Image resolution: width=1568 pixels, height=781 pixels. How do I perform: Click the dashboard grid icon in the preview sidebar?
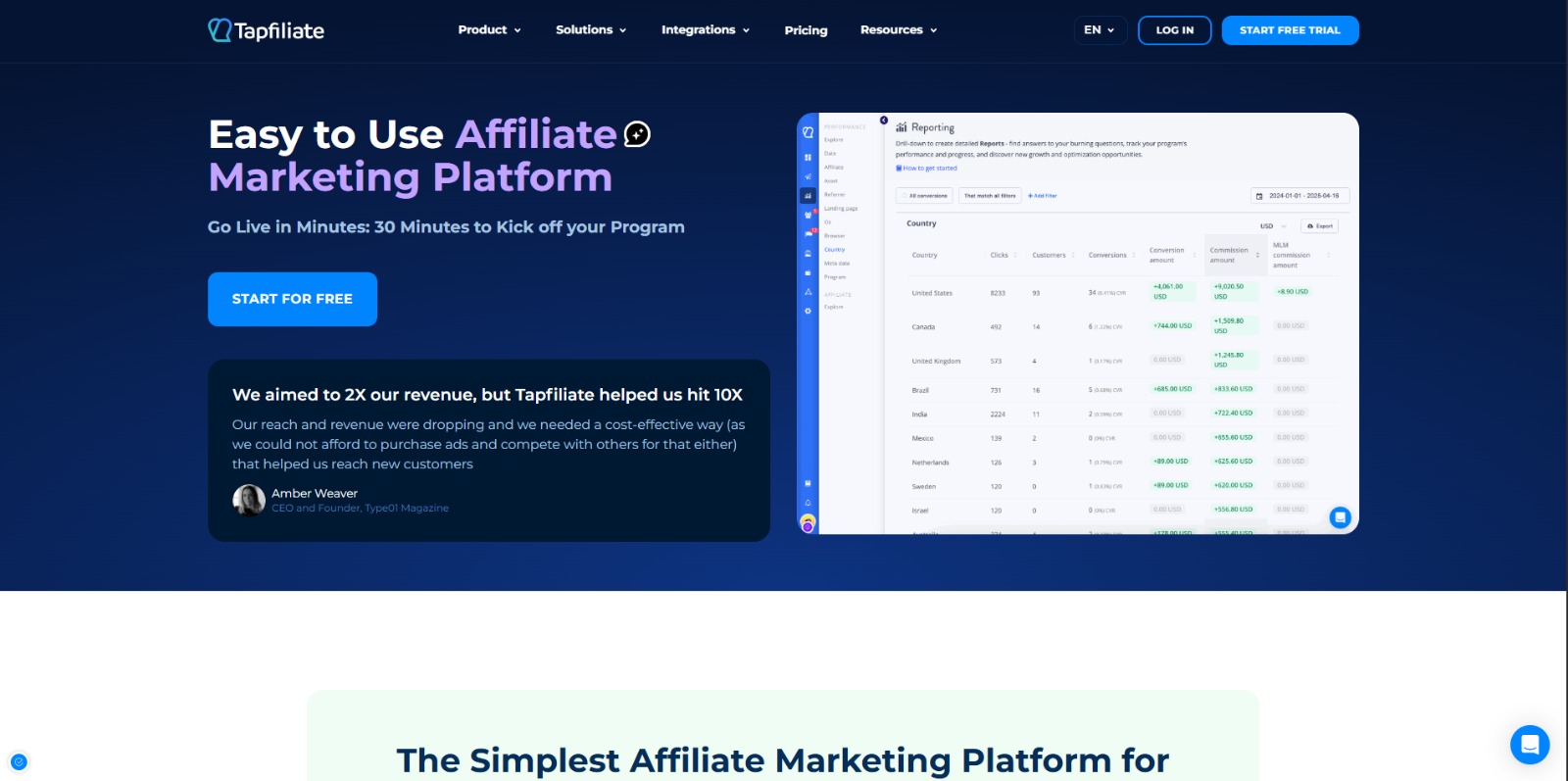tap(808, 157)
